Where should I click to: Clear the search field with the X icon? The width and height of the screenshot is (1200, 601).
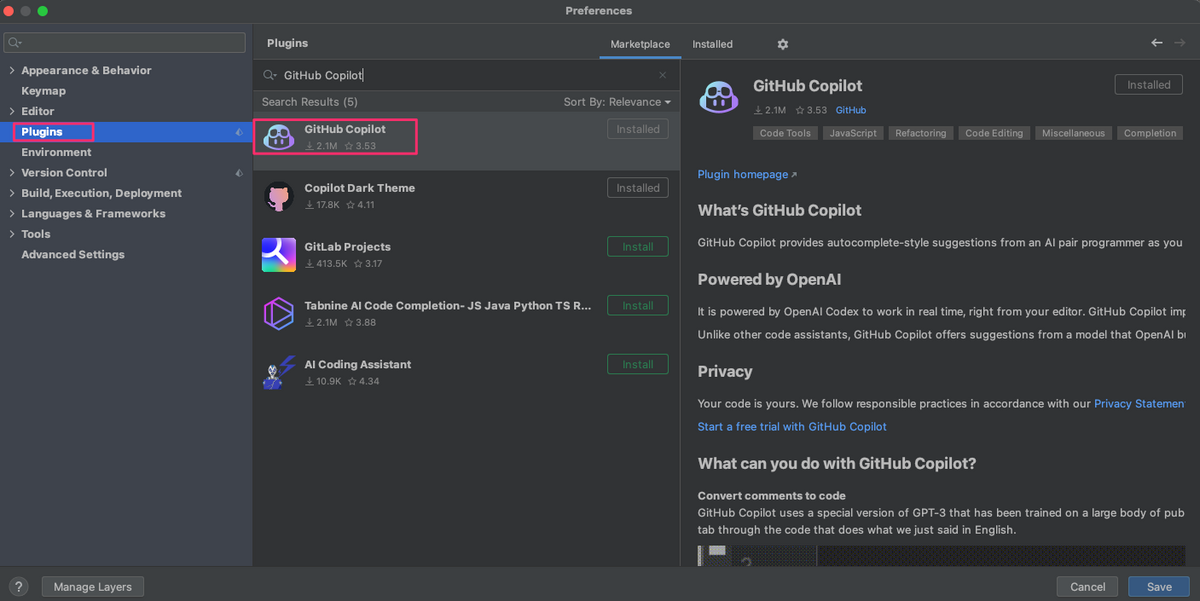(x=662, y=74)
